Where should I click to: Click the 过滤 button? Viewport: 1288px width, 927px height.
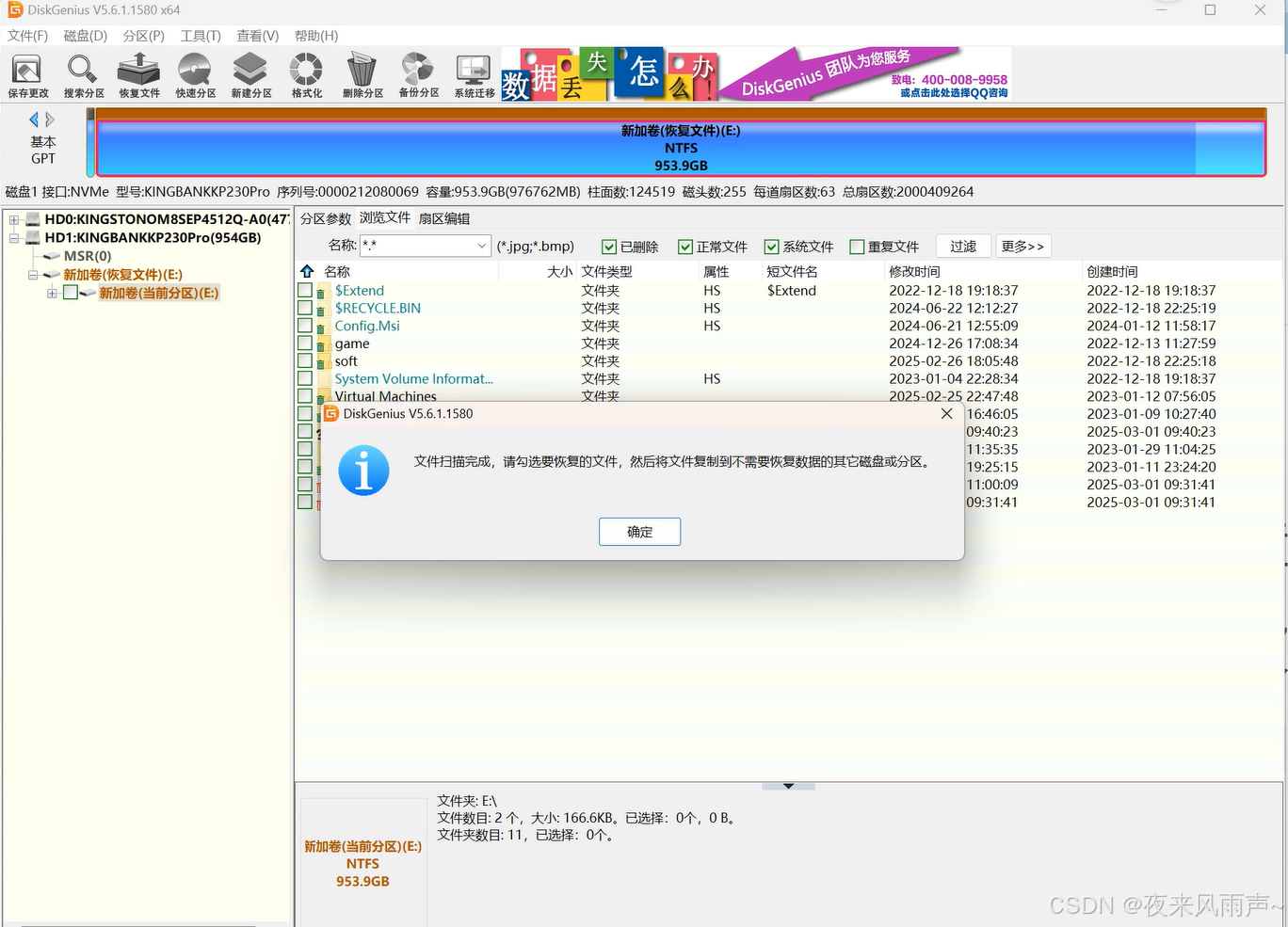pos(963,246)
